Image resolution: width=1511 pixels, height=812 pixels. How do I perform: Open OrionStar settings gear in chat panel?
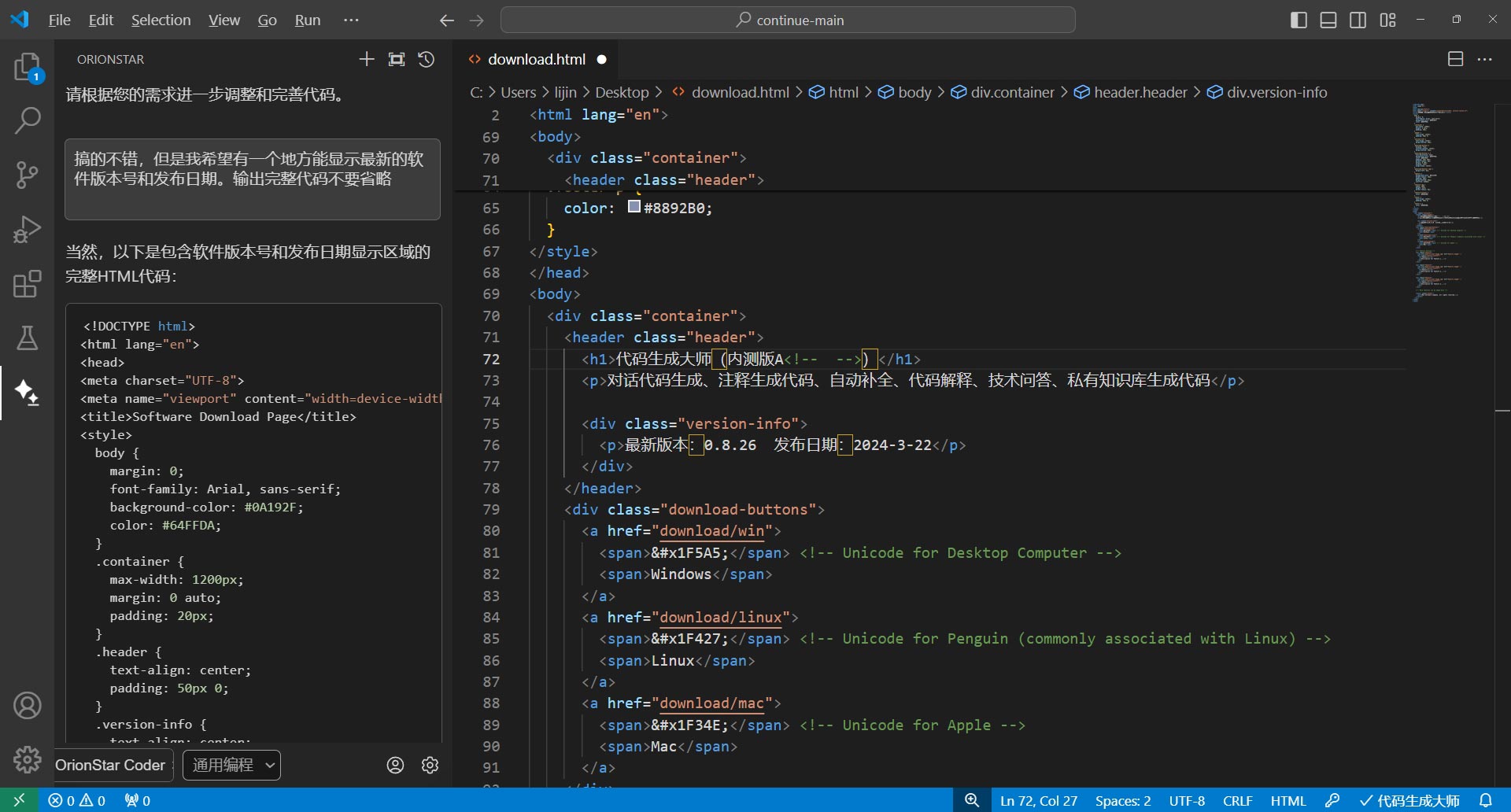430,765
